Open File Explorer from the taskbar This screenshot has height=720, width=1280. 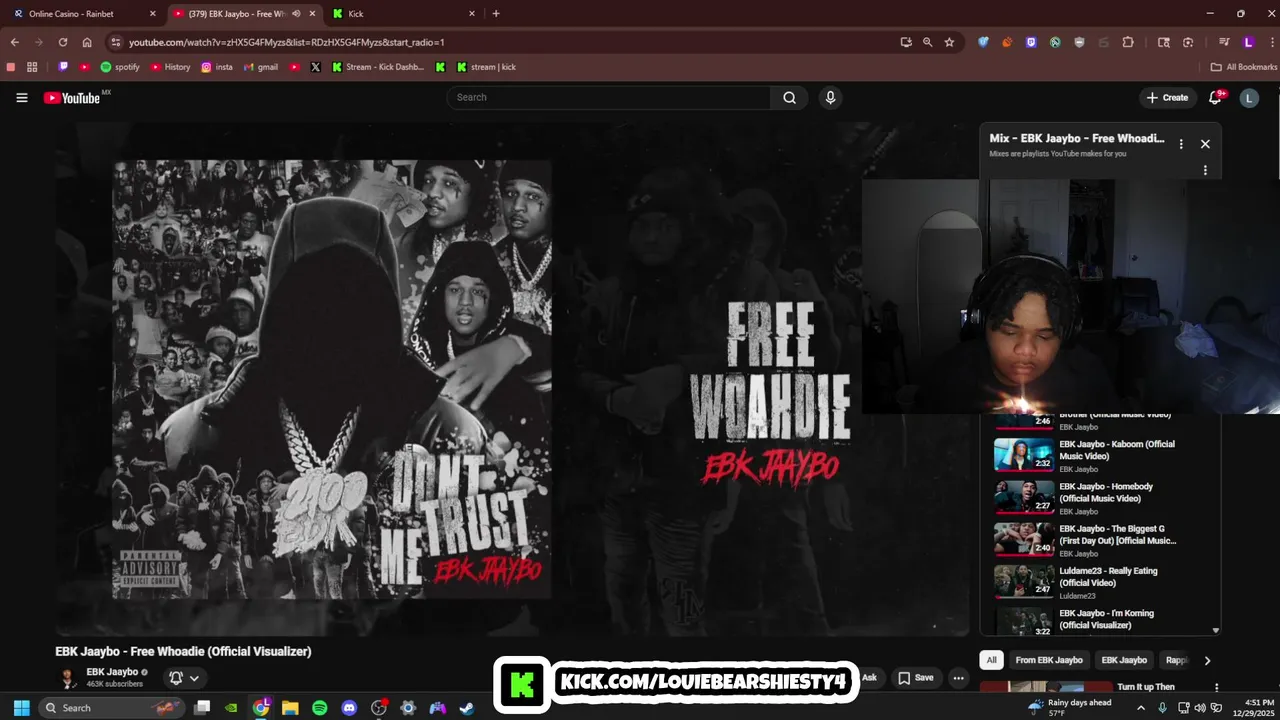click(x=290, y=707)
